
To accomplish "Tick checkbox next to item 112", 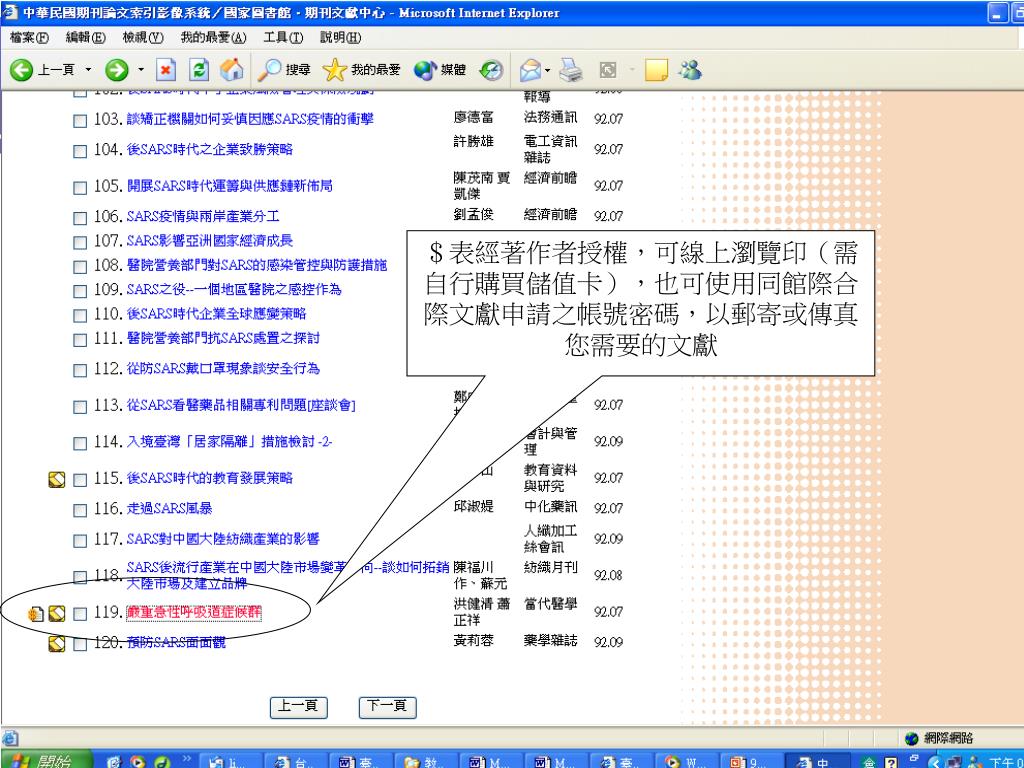I will pos(80,370).
